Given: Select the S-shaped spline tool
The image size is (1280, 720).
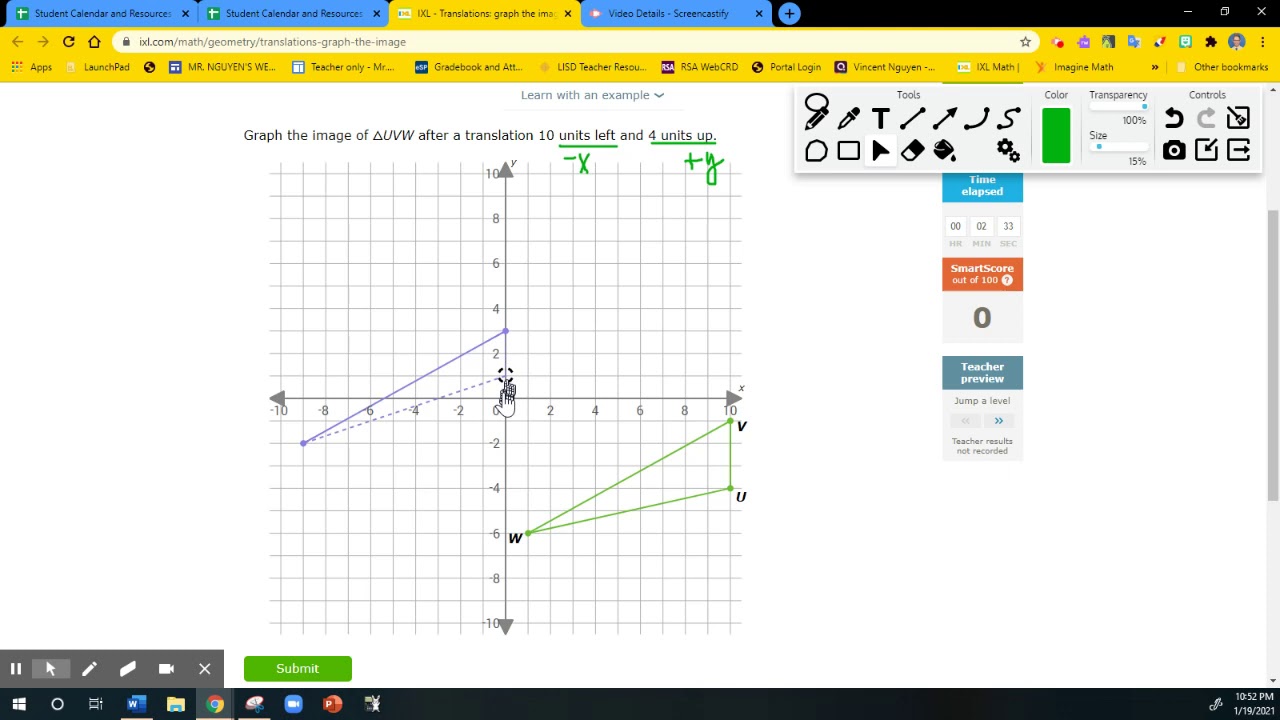Looking at the screenshot, I should 1008,119.
